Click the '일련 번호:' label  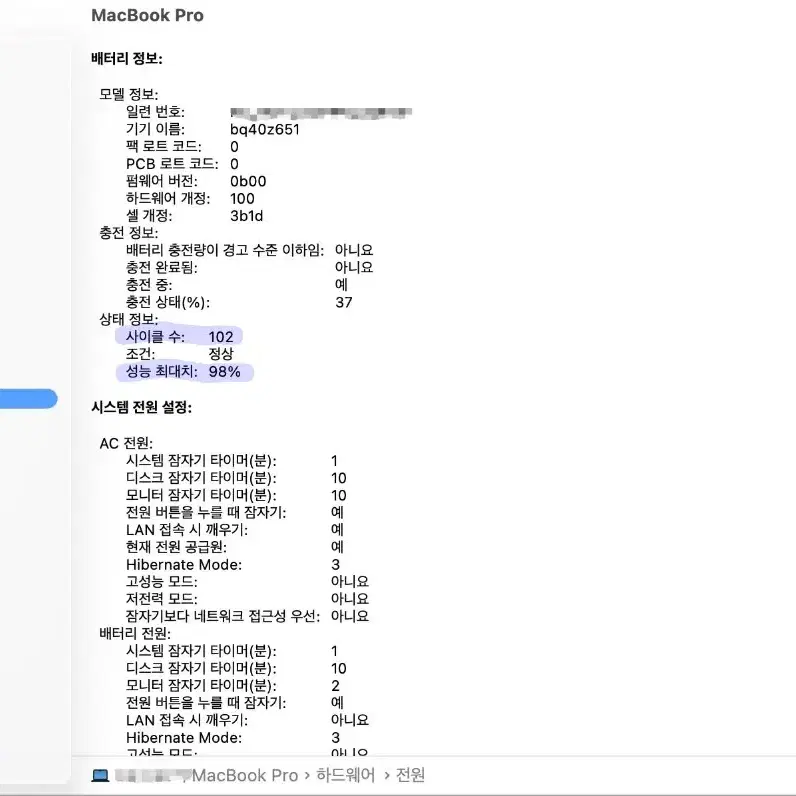pos(155,112)
